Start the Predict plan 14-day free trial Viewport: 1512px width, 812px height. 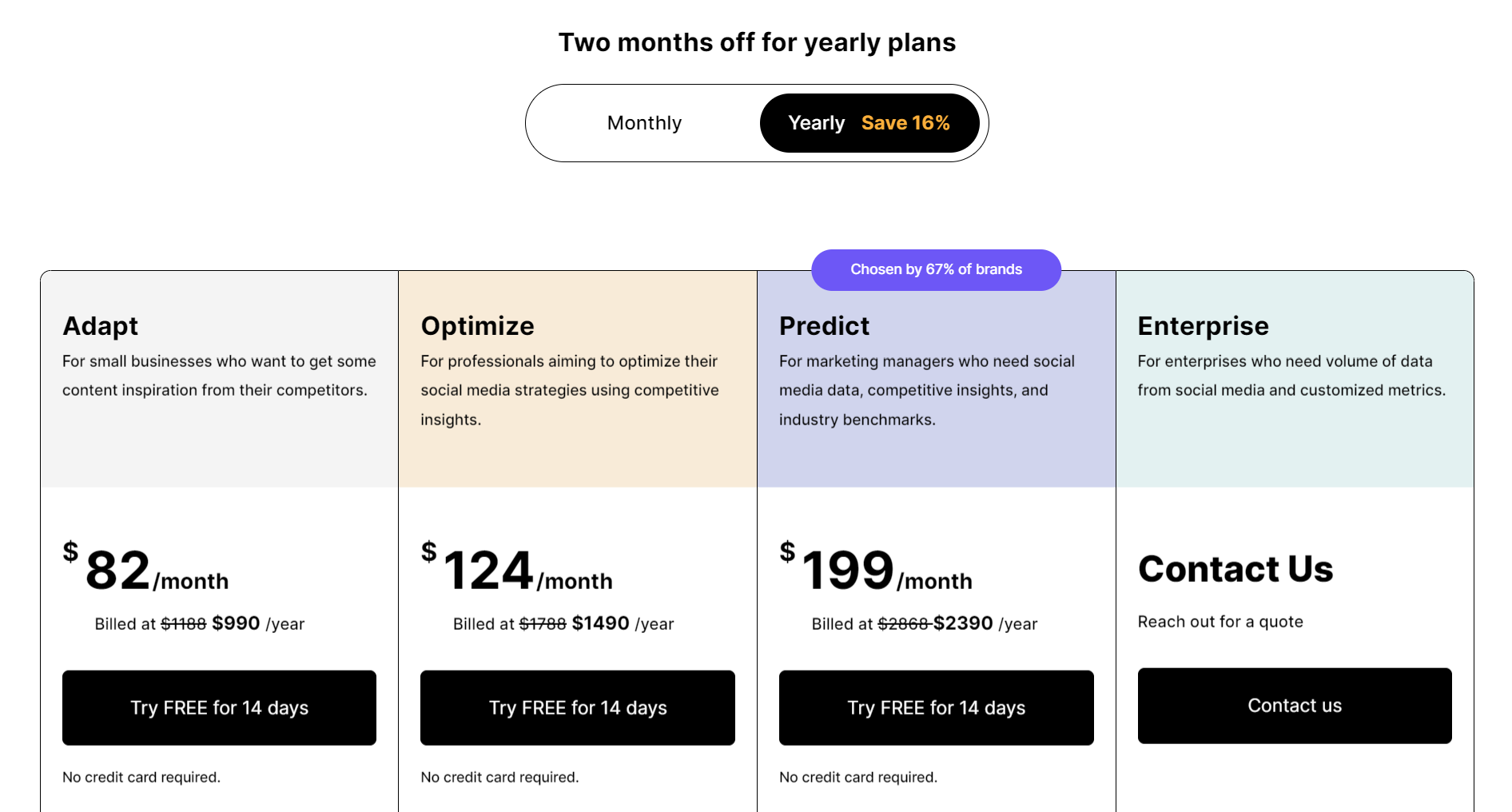click(936, 707)
